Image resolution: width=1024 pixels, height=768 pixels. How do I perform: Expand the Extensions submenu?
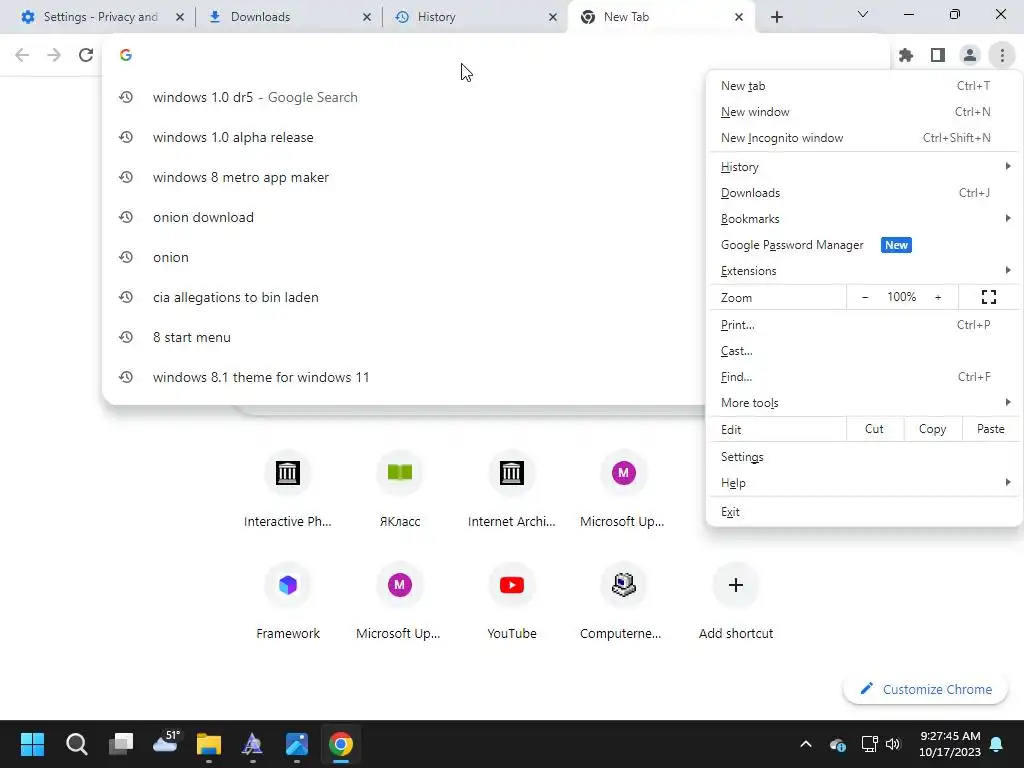pos(865,271)
